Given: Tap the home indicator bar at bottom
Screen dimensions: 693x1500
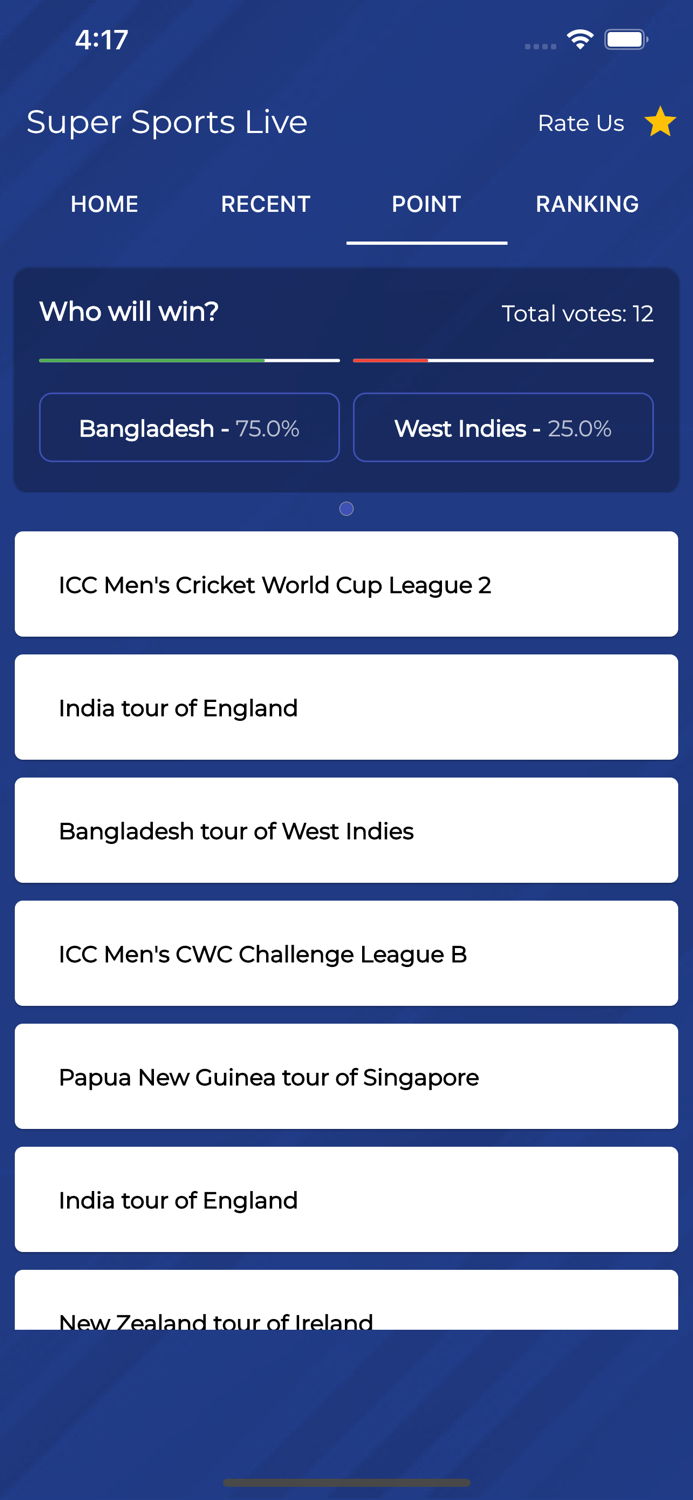Looking at the screenshot, I should (346, 1483).
